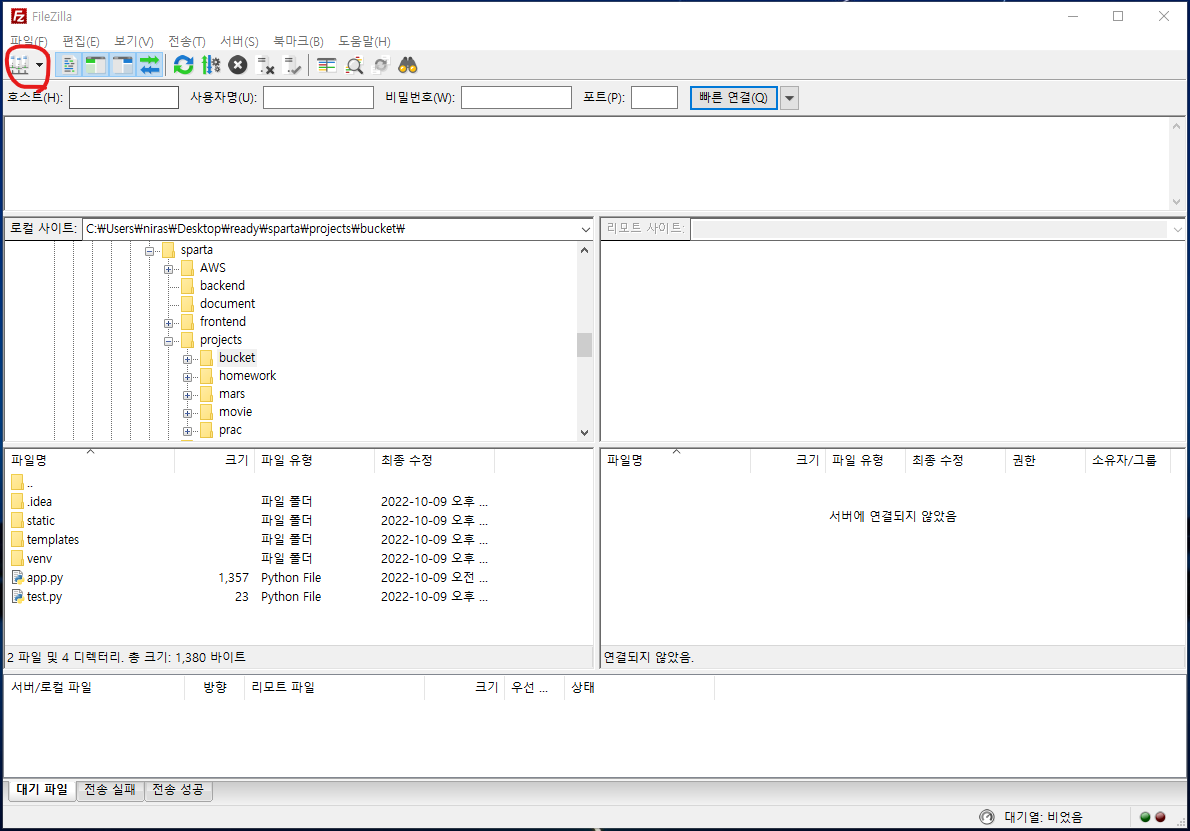The height and width of the screenshot is (831, 1190).
Task: Select the .idea folder in file list
Action: coord(39,501)
